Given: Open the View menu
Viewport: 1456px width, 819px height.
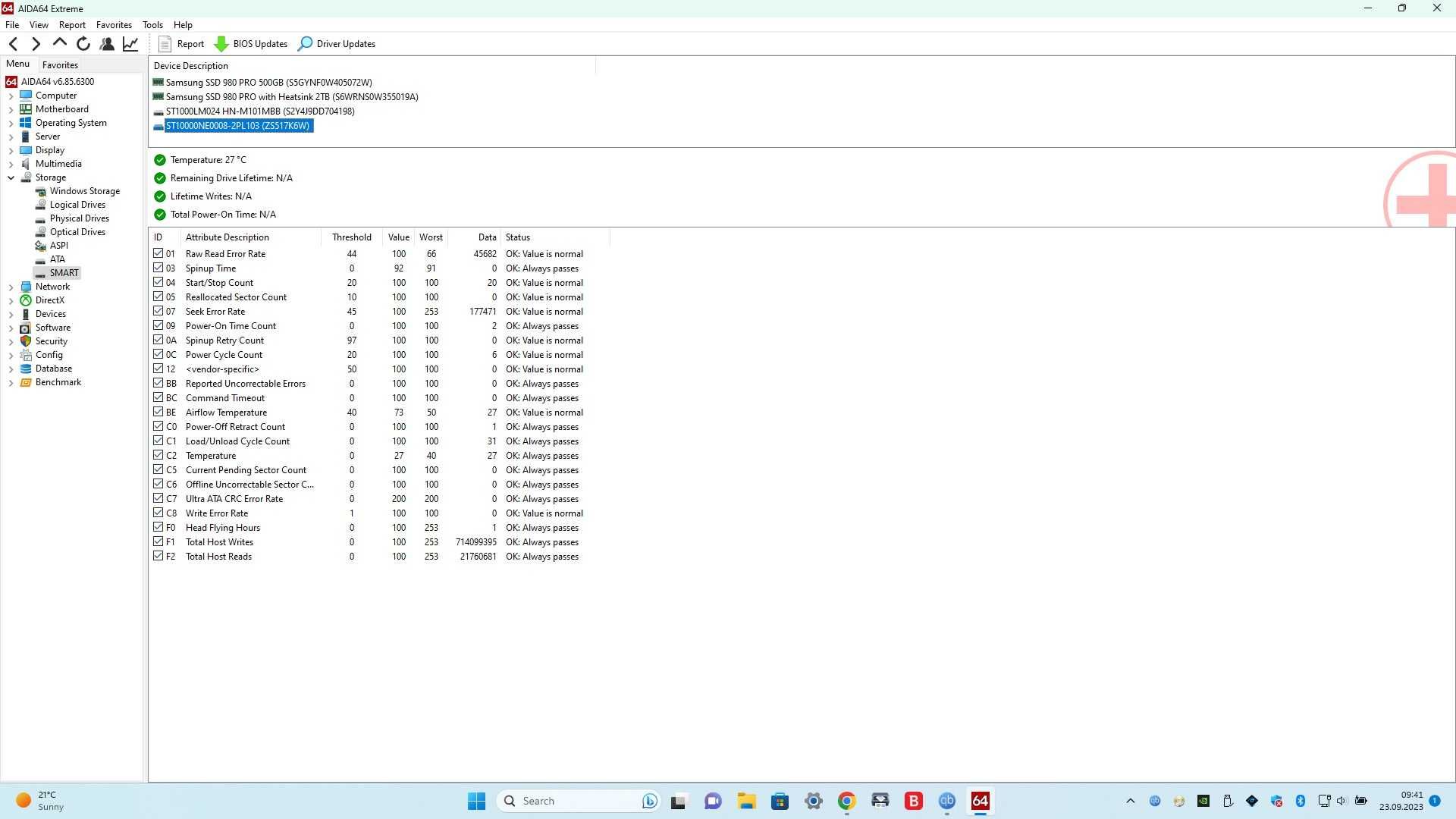Looking at the screenshot, I should point(39,24).
